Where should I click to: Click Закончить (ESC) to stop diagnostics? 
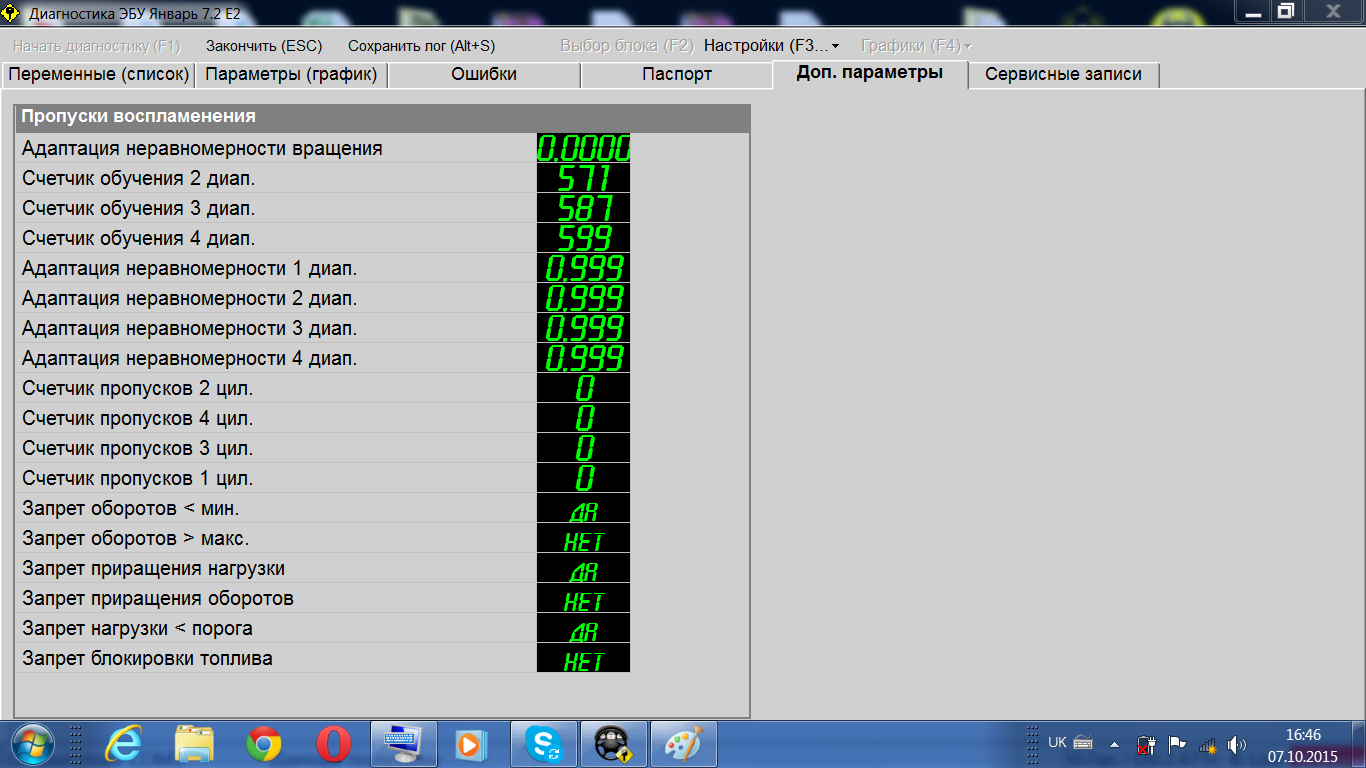264,46
